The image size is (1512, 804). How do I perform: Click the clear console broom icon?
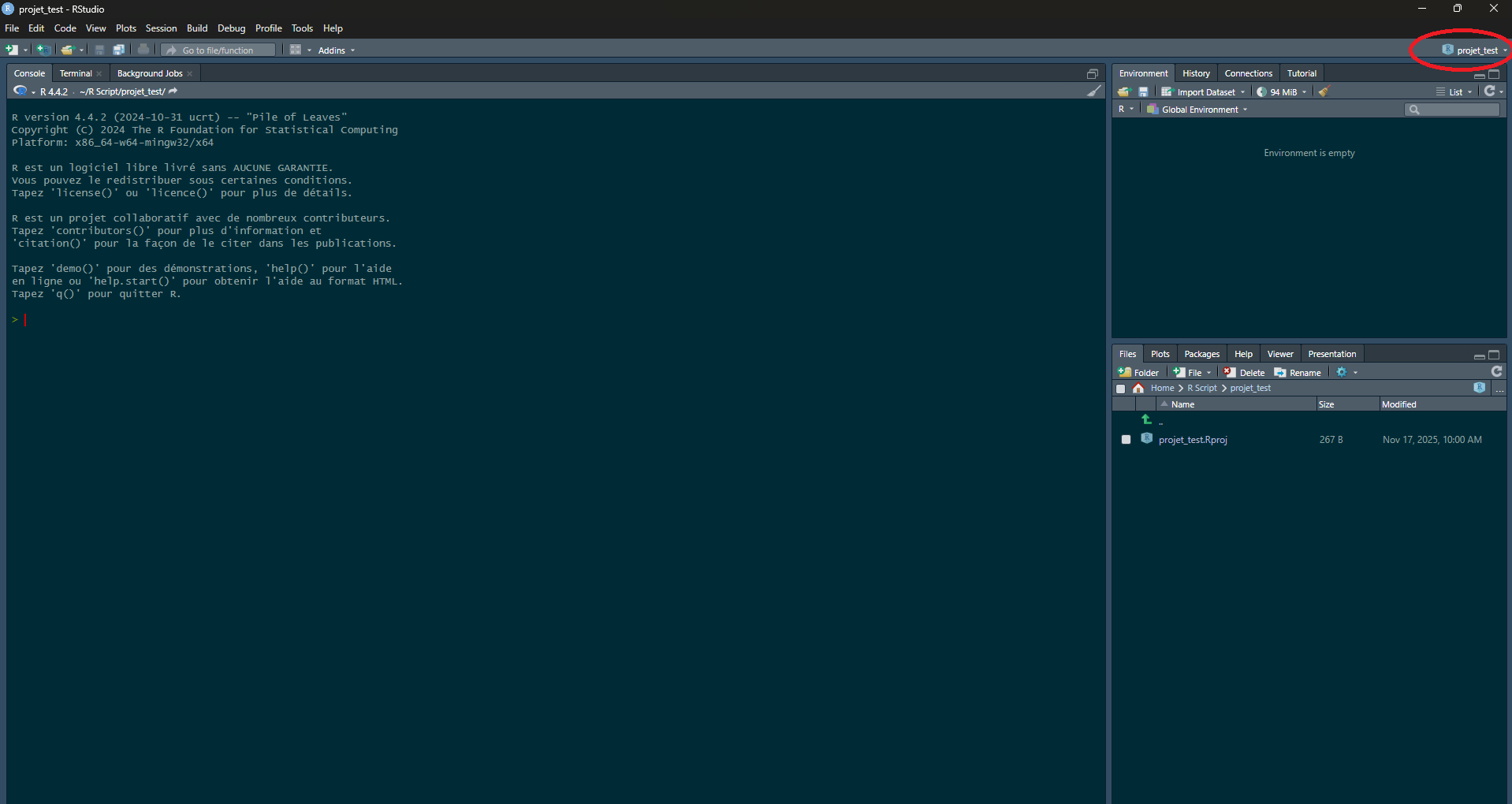pos(1093,91)
